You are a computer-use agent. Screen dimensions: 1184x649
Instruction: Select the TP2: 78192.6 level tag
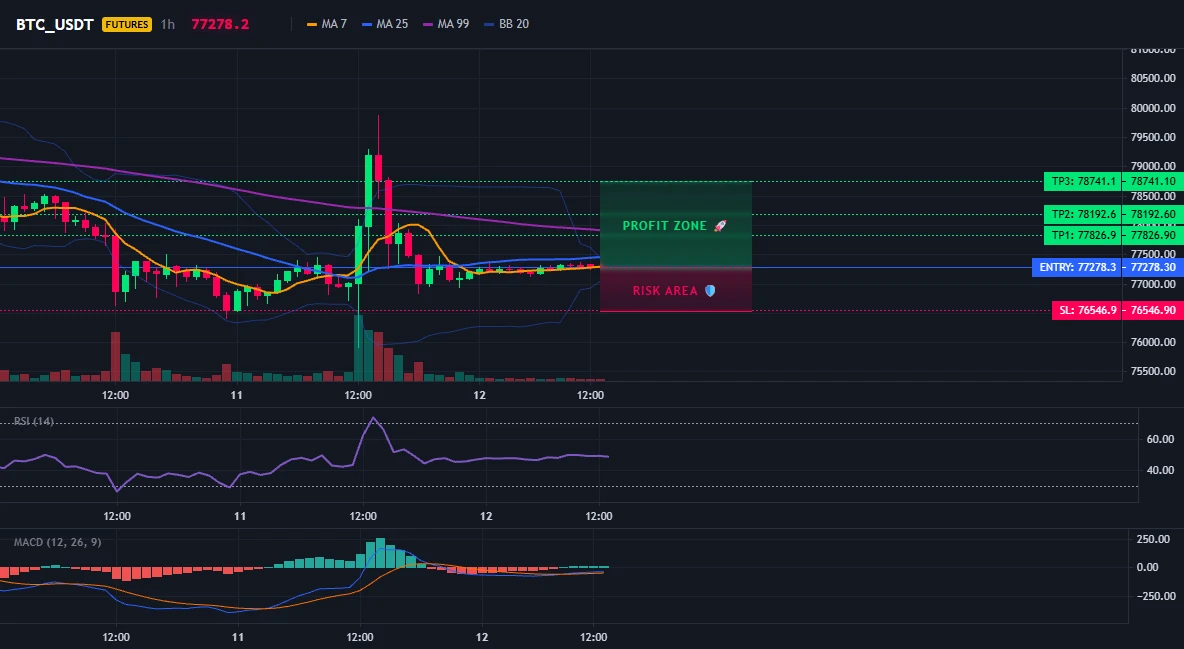pyautogui.click(x=1083, y=214)
